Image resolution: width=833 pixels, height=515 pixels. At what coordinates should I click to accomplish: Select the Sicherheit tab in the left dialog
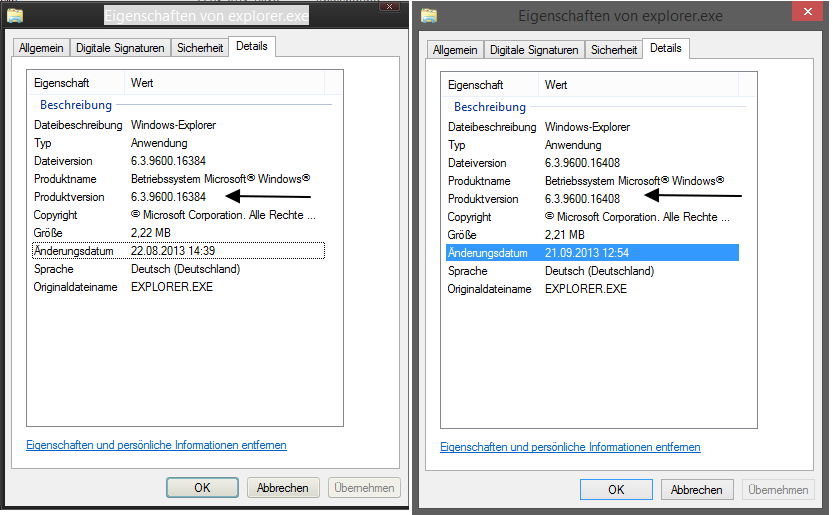coord(200,47)
